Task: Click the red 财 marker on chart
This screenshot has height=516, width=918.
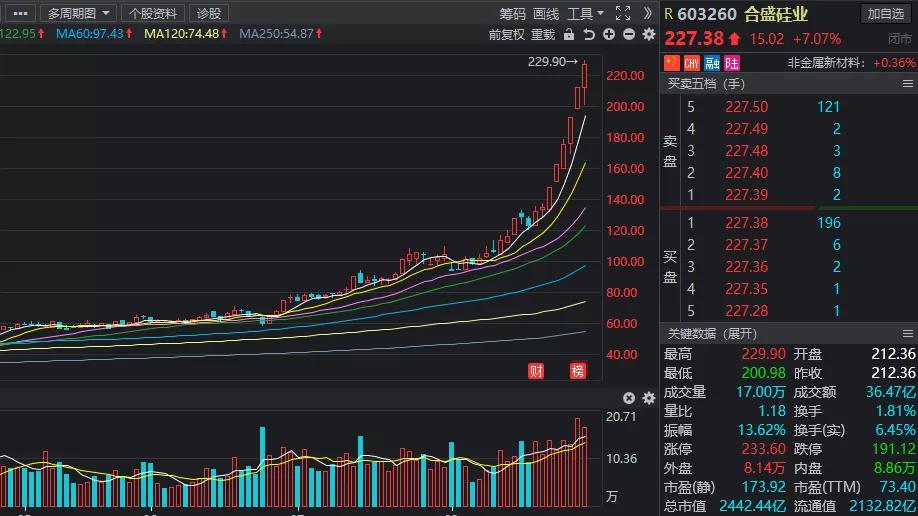Action: pos(536,371)
